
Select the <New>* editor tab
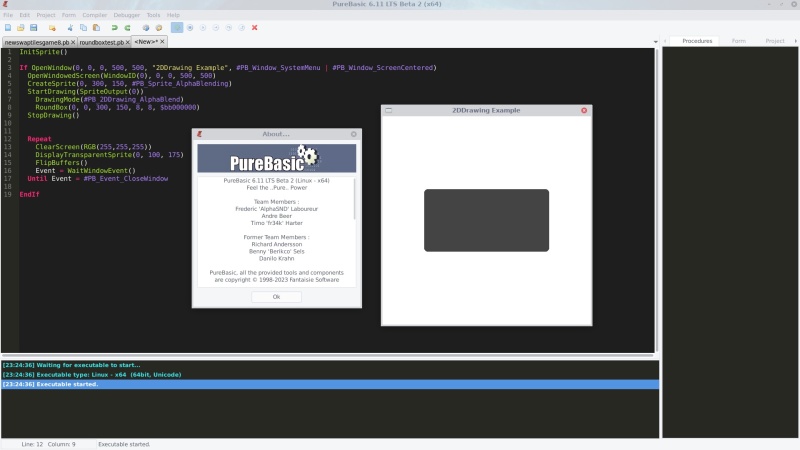point(146,42)
